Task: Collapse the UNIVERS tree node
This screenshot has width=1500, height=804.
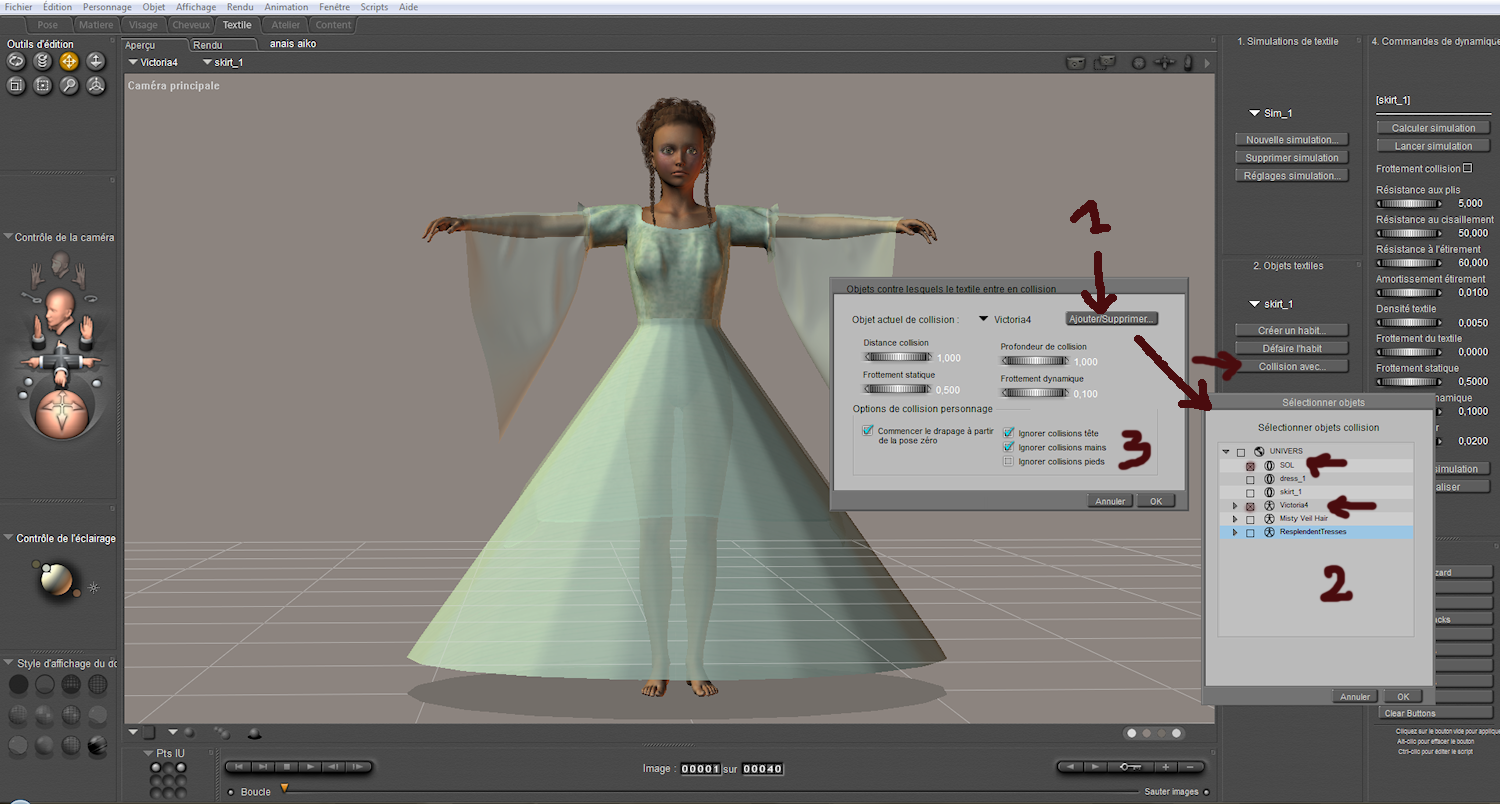Action: 1226,452
